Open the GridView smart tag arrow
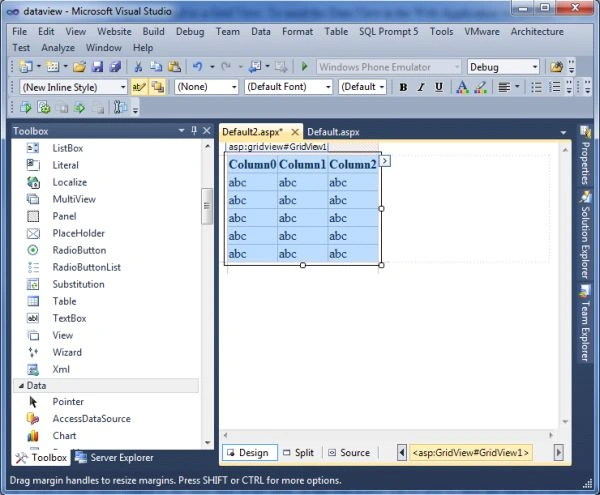Viewport: 600px width, 495px height. tap(385, 161)
